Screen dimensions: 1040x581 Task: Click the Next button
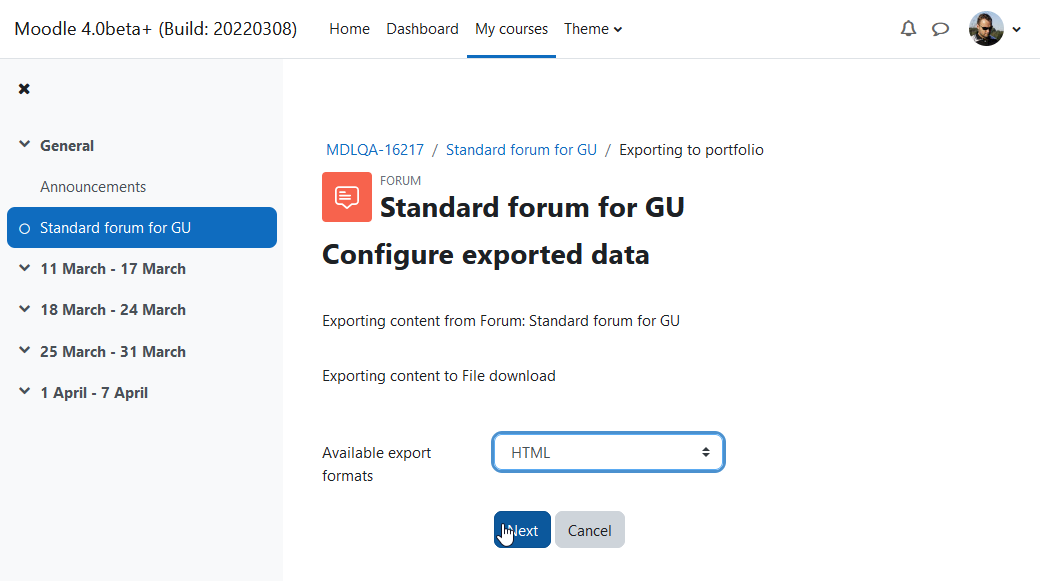coord(522,530)
